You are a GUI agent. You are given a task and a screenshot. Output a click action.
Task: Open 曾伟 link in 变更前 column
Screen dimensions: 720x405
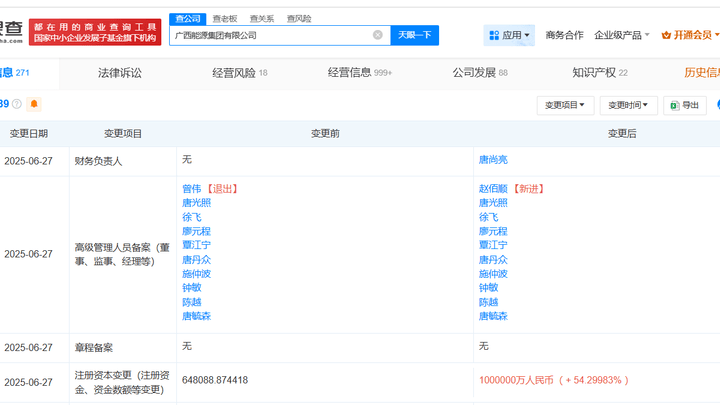(191, 189)
